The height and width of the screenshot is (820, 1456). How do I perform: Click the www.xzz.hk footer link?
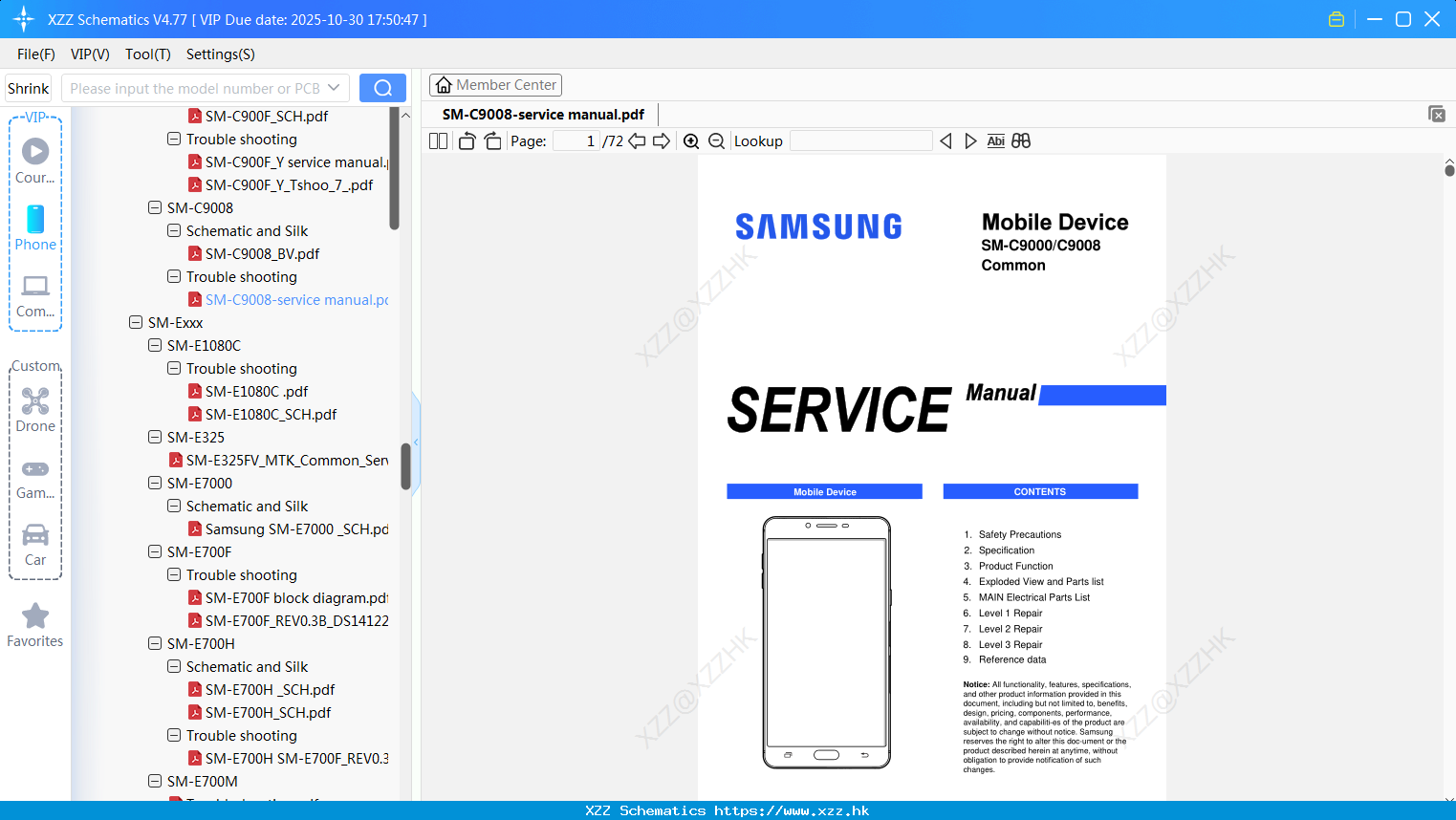(x=792, y=810)
